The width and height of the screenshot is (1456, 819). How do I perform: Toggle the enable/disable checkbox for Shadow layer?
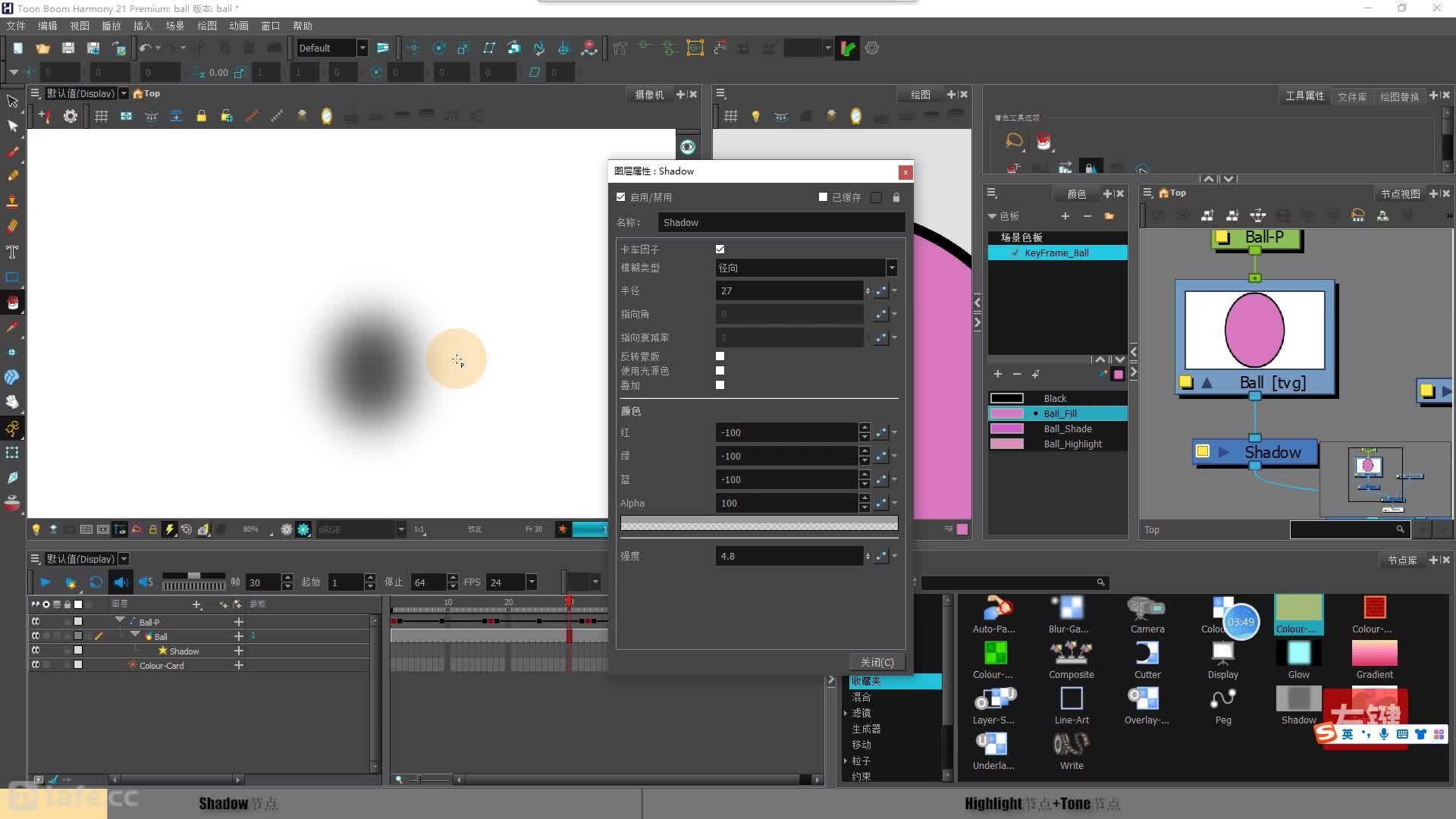(621, 197)
